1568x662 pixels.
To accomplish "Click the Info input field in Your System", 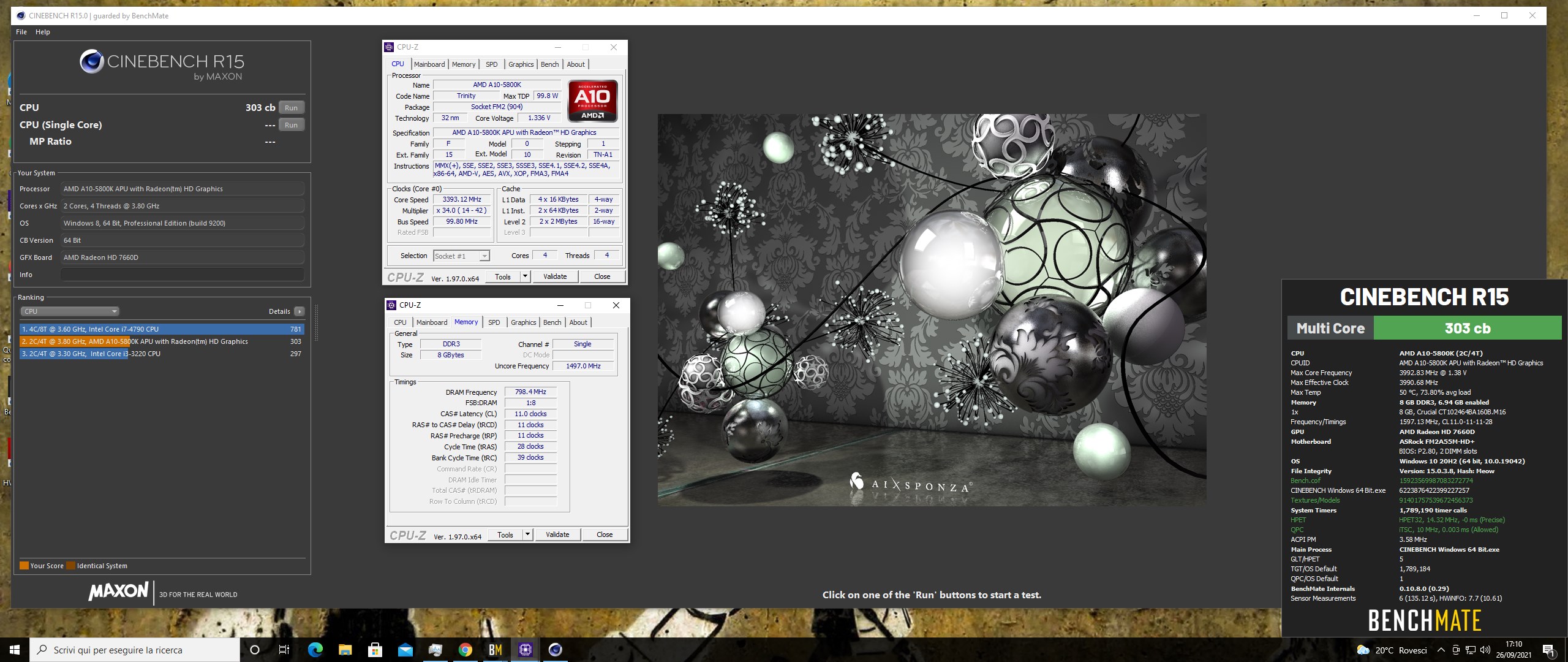I will tap(182, 275).
